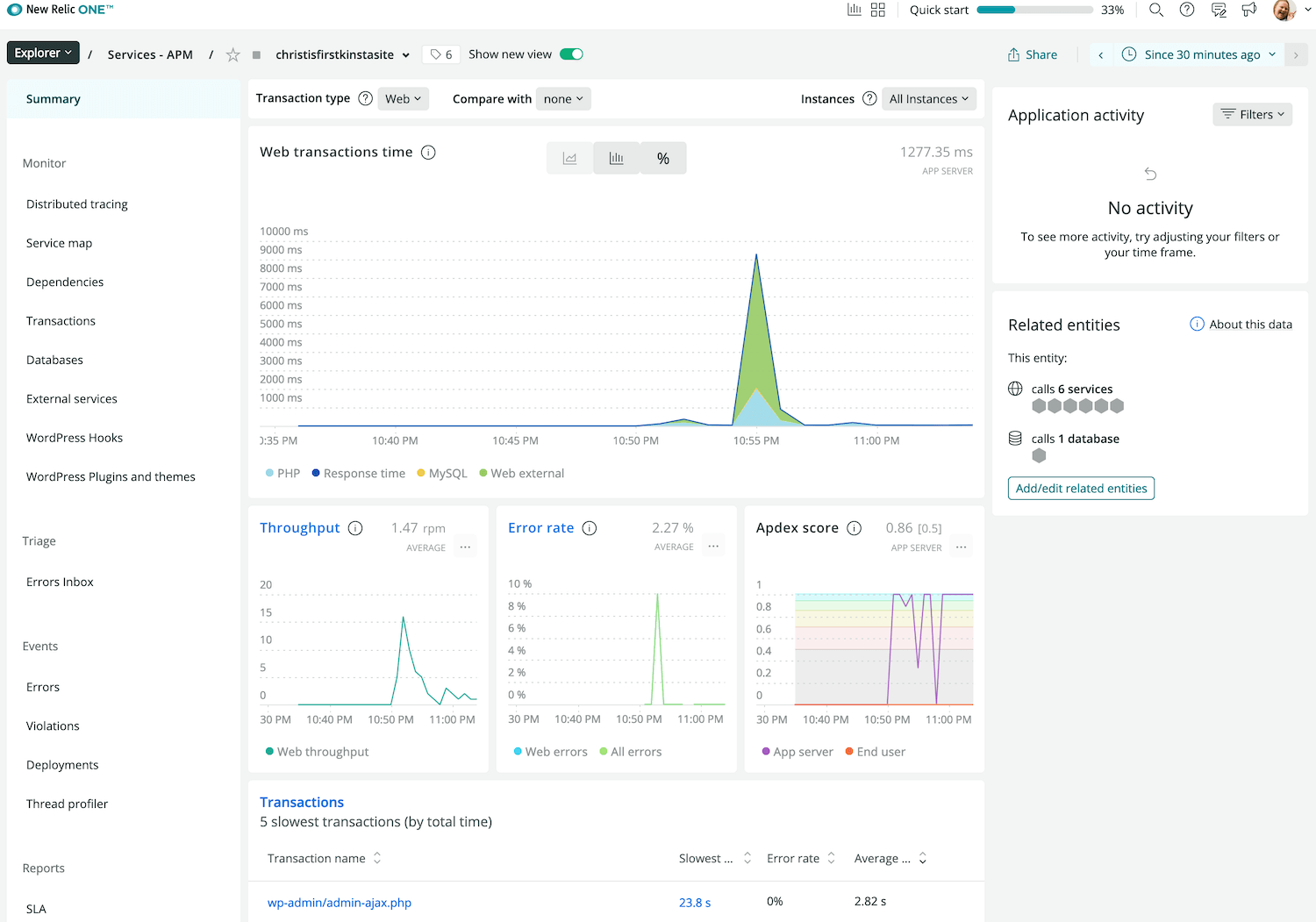Viewport: 1316px width, 922px height.
Task: Click the New Relic ONE logo
Action: click(x=61, y=10)
